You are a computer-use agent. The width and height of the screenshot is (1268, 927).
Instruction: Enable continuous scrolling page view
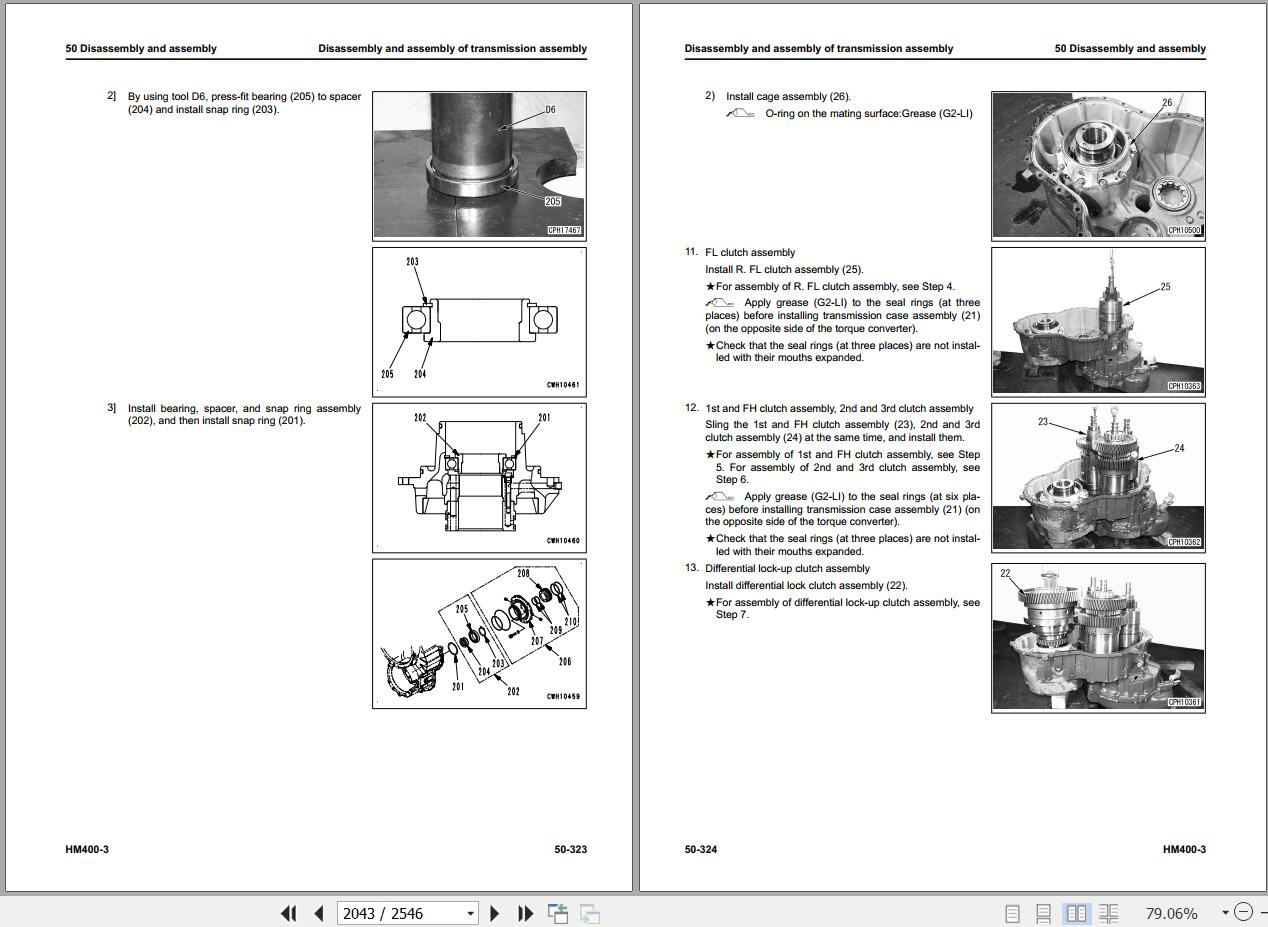tap(1043, 913)
